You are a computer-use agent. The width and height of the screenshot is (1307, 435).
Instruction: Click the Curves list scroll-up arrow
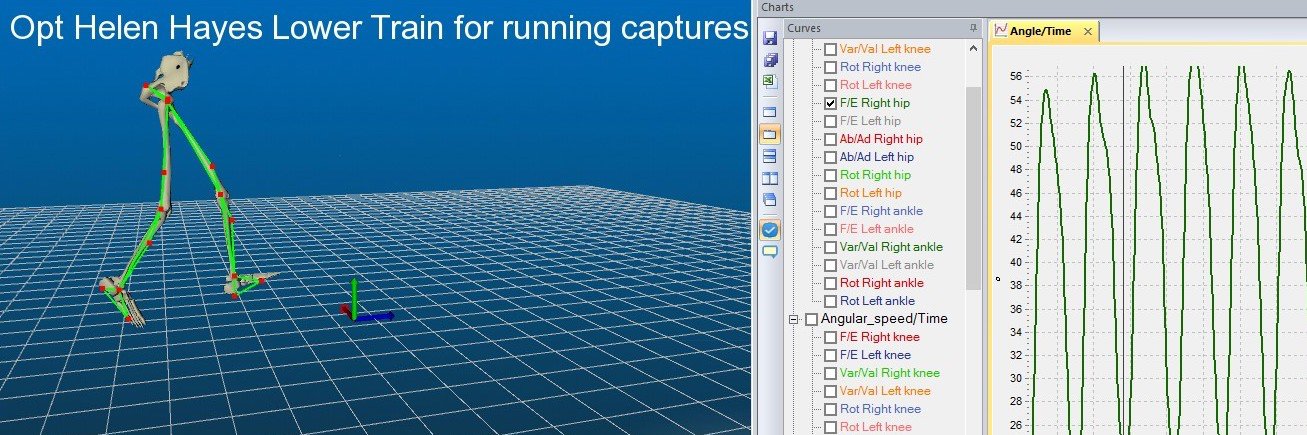(974, 48)
